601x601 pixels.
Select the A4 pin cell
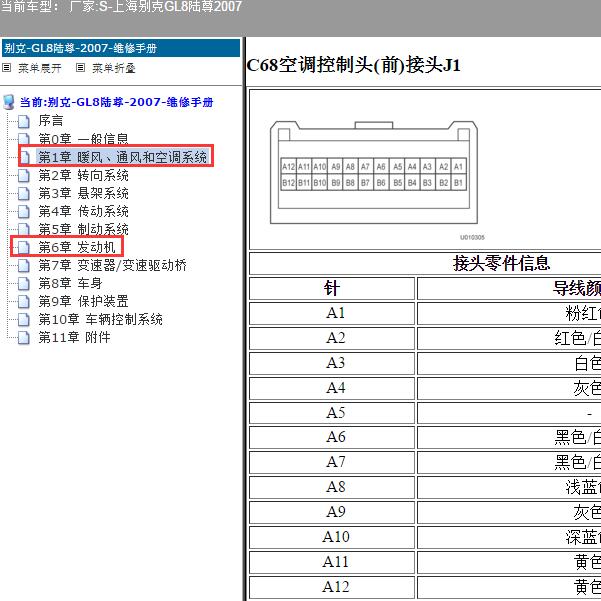click(x=332, y=388)
